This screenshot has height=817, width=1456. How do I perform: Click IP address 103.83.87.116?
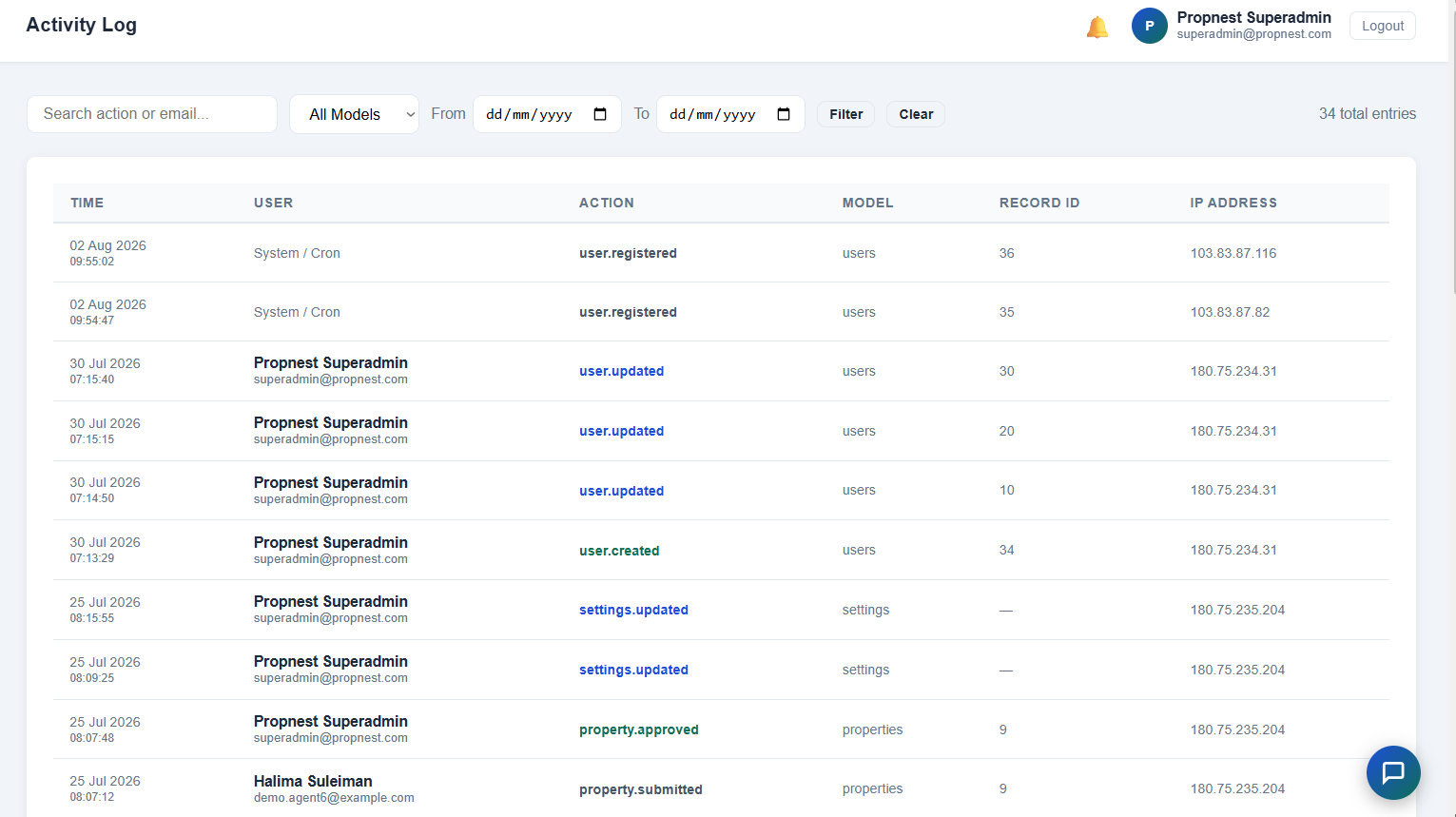pyautogui.click(x=1233, y=253)
